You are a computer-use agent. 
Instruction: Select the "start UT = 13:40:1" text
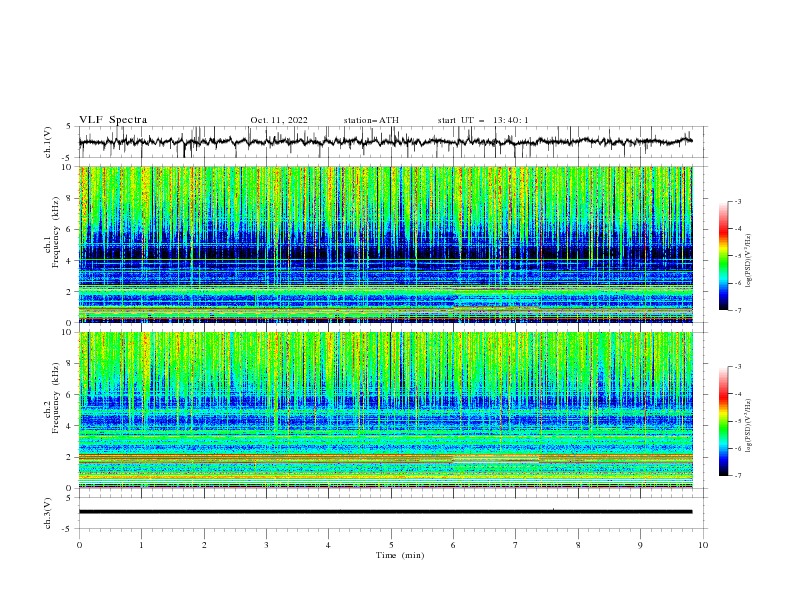tap(483, 120)
